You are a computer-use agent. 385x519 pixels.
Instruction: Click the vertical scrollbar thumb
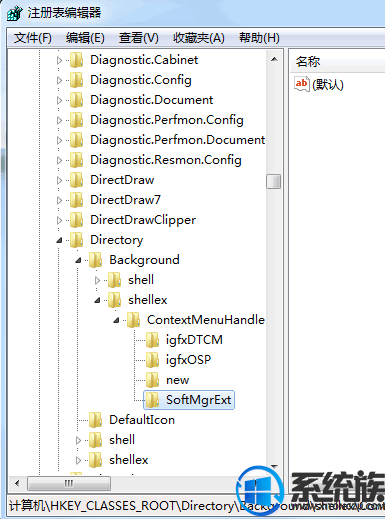click(x=274, y=182)
